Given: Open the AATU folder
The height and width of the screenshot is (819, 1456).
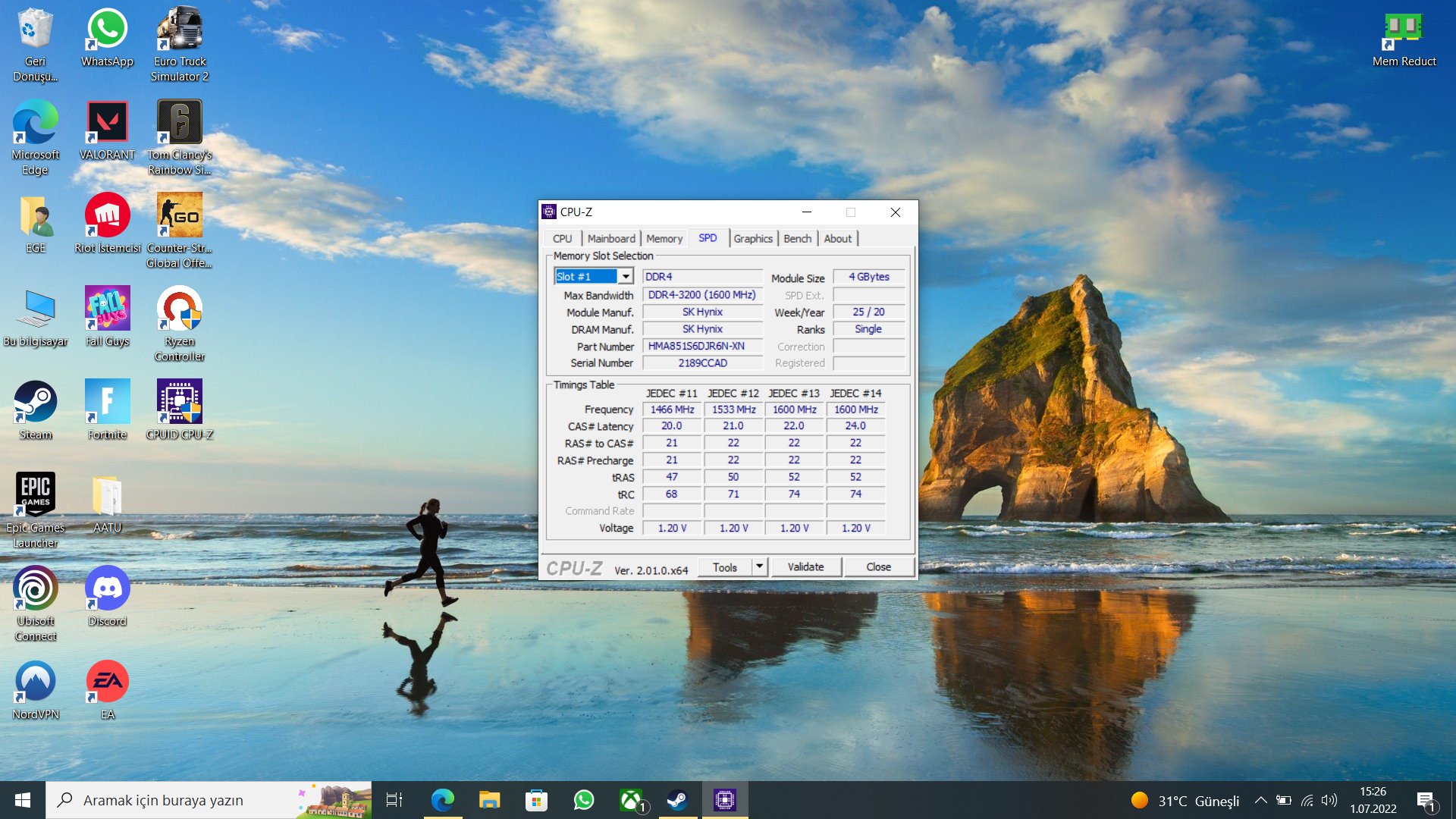Looking at the screenshot, I should click(107, 504).
